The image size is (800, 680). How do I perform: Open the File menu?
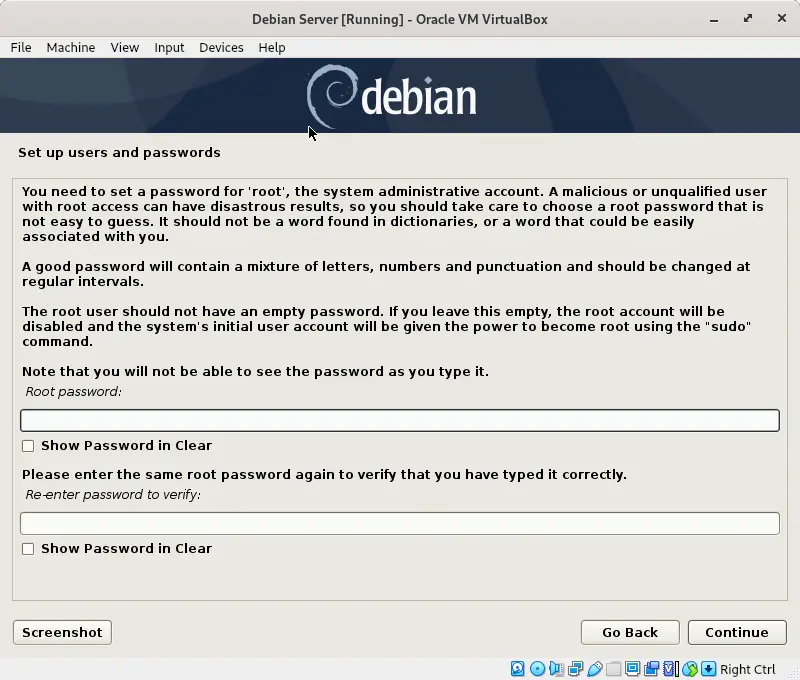point(21,47)
